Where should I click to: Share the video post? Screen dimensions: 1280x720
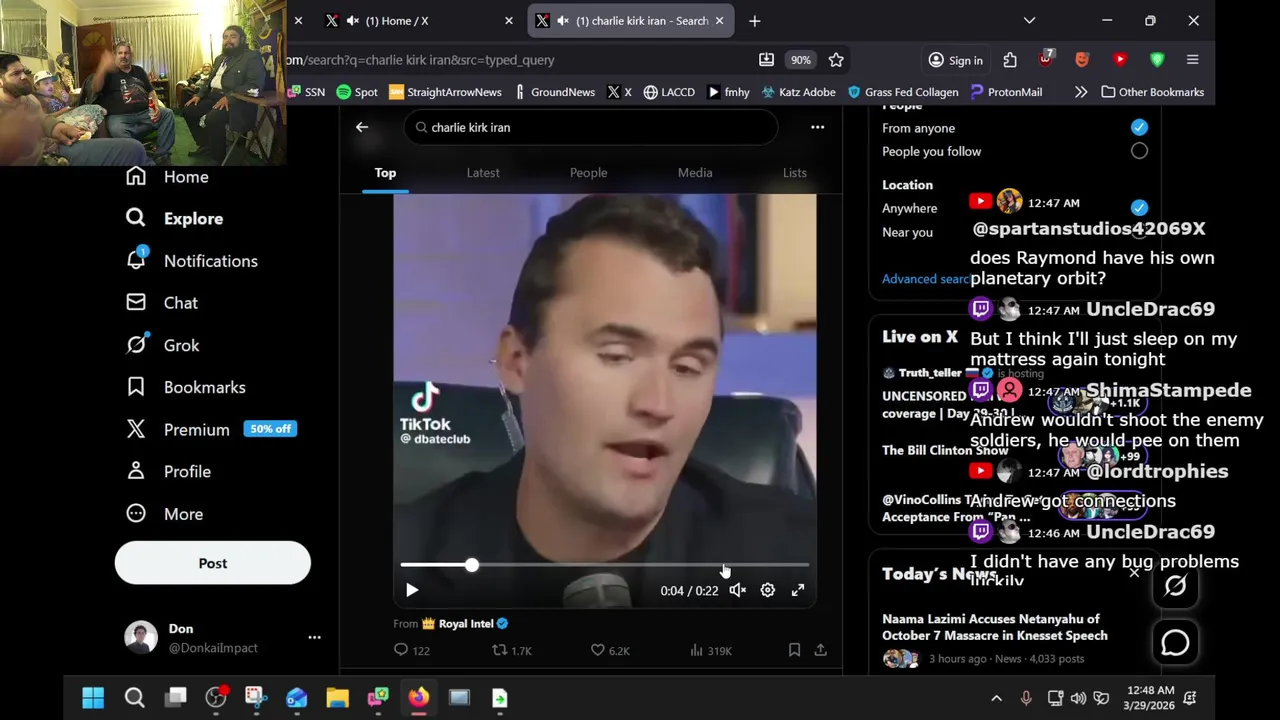click(820, 650)
